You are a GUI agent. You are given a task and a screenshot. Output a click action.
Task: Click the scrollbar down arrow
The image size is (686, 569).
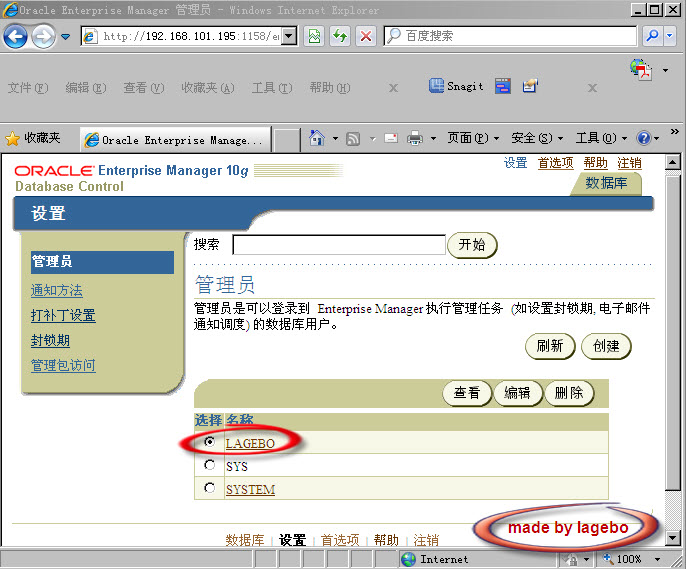pos(672,538)
